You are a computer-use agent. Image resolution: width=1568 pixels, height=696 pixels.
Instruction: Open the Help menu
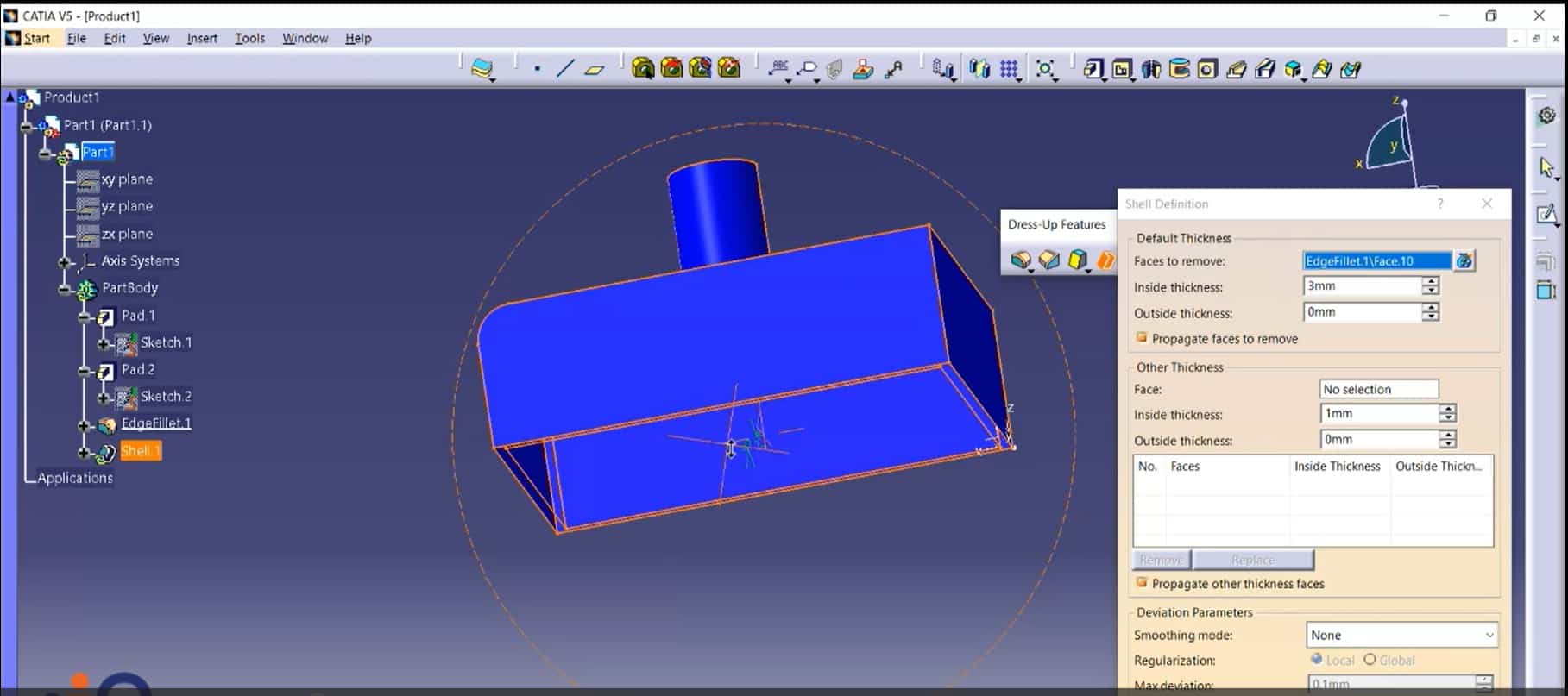pyautogui.click(x=358, y=38)
